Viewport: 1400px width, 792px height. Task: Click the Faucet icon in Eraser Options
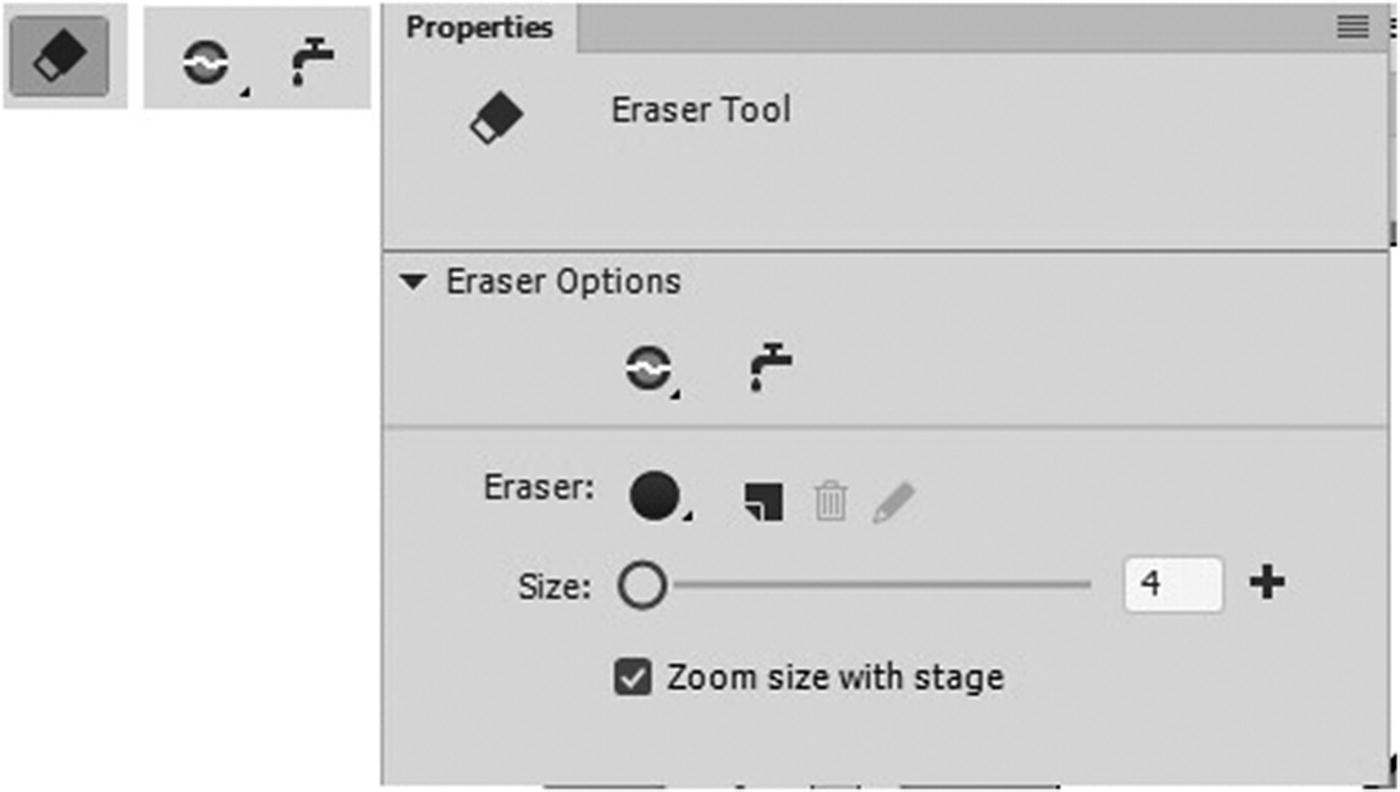pyautogui.click(x=770, y=363)
